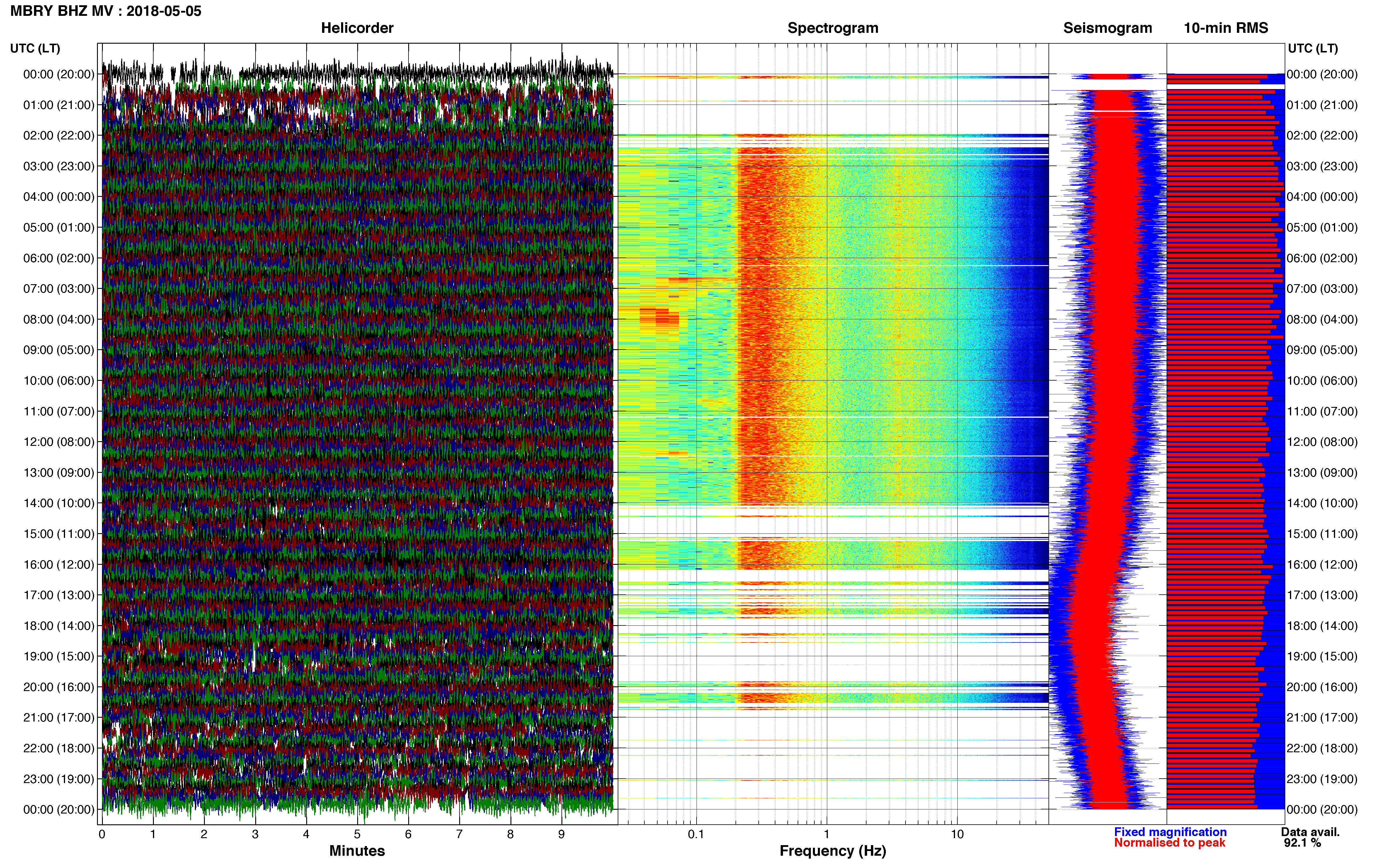Click left time label '23:00 (19:00)'

[x=59, y=779]
